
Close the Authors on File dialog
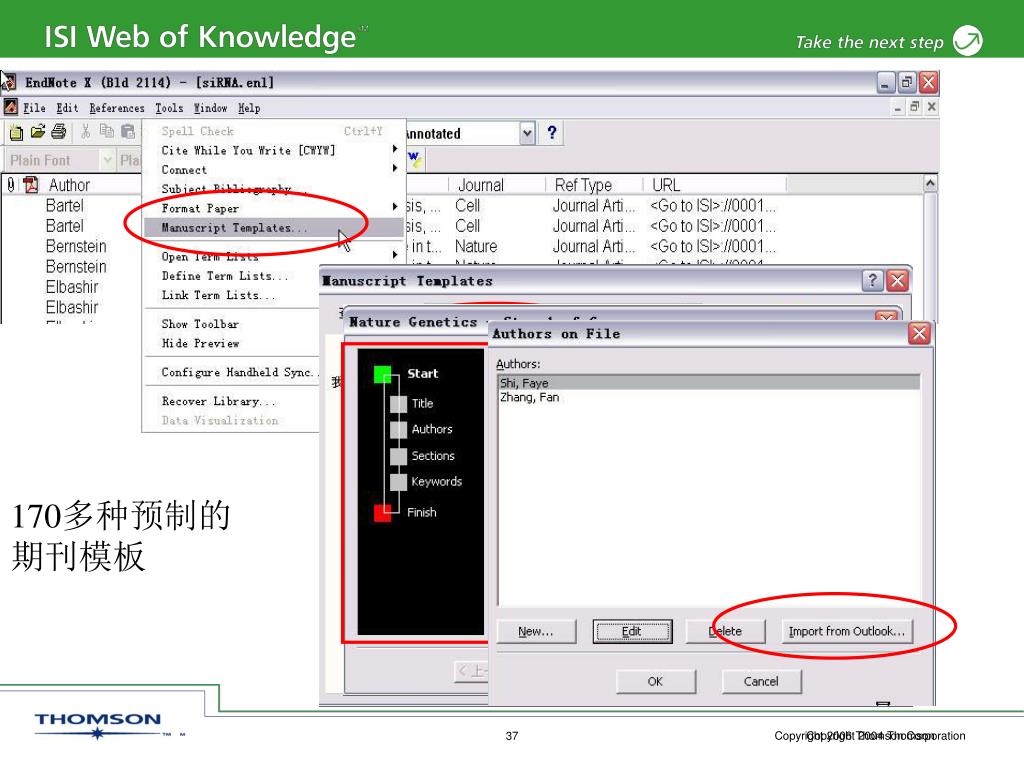920,334
